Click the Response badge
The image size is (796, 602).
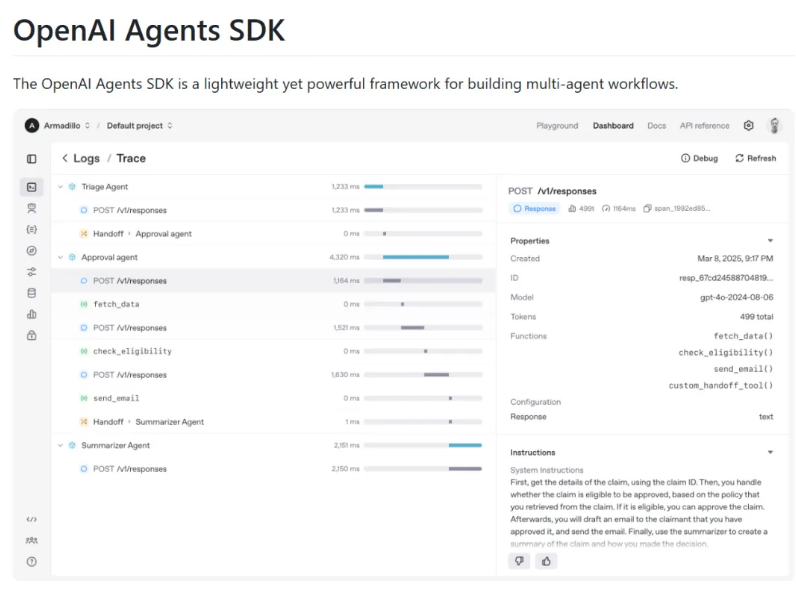click(534, 209)
